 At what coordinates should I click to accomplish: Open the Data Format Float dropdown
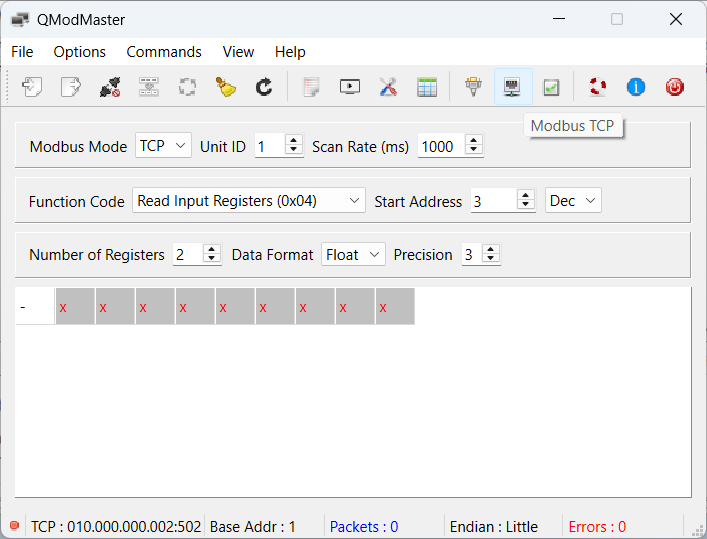click(x=353, y=254)
